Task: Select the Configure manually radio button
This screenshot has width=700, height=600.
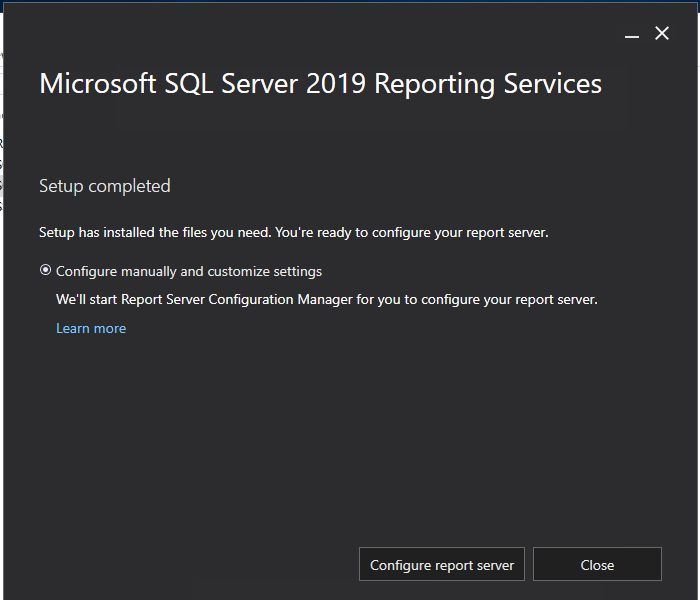Action: (45, 271)
